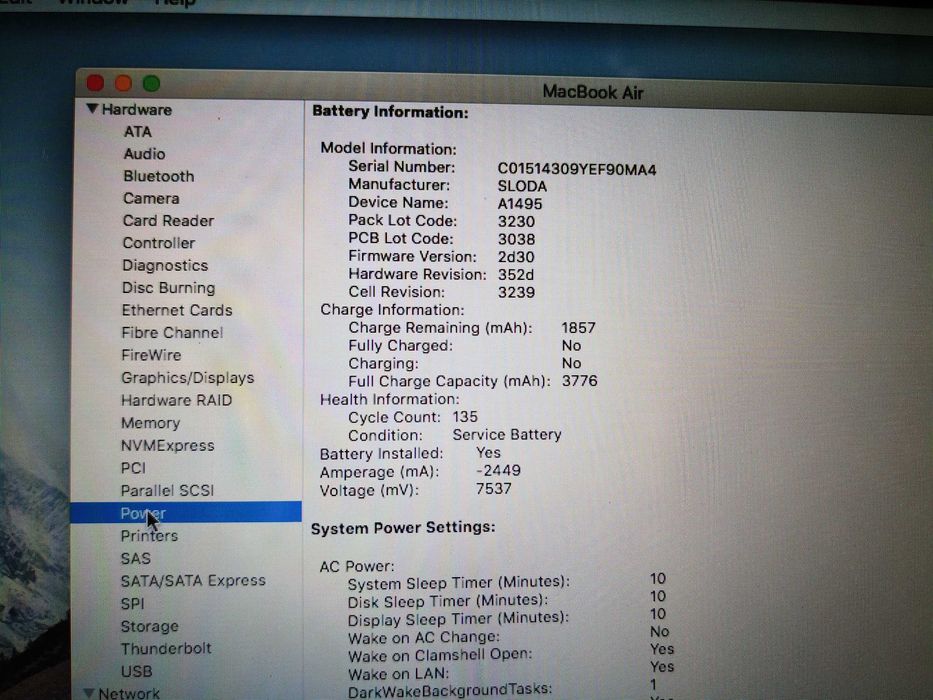Viewport: 933px width, 700px height.
Task: Click the Service Battery condition text
Action: coord(507,435)
